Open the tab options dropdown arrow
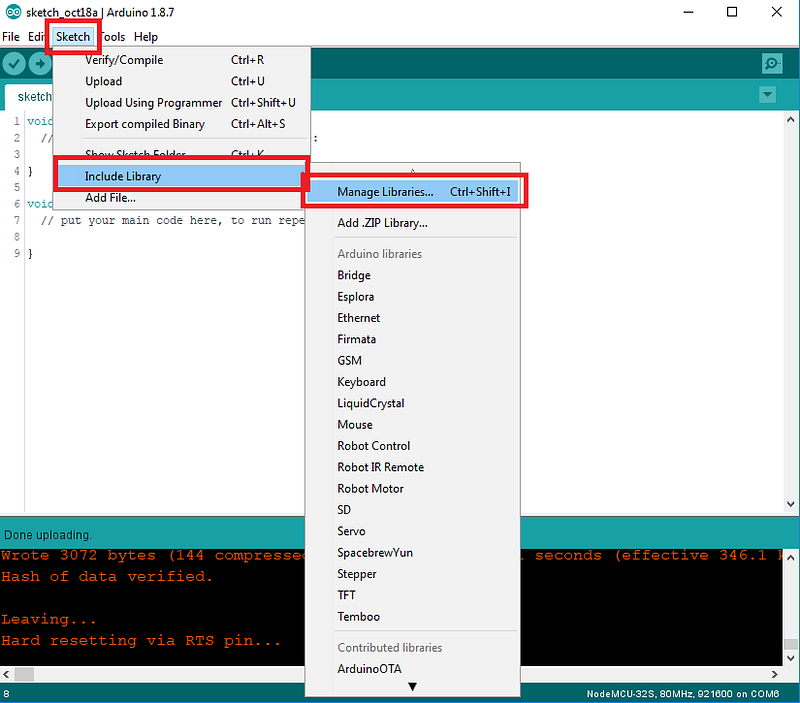800x703 pixels. (767, 94)
